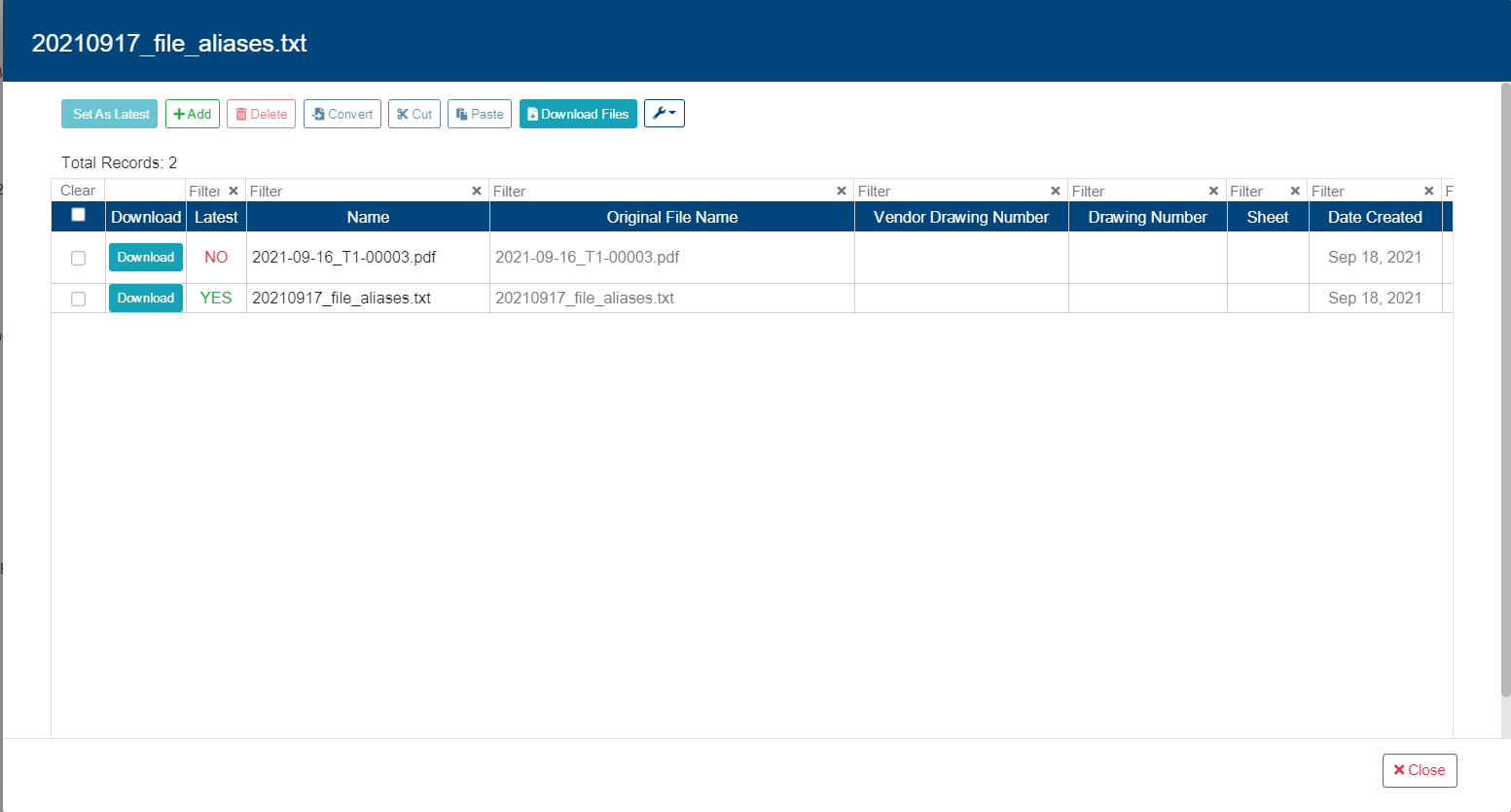Screen dimensions: 1511x812
Task: Clear the Original File Name filter
Action: 842,191
